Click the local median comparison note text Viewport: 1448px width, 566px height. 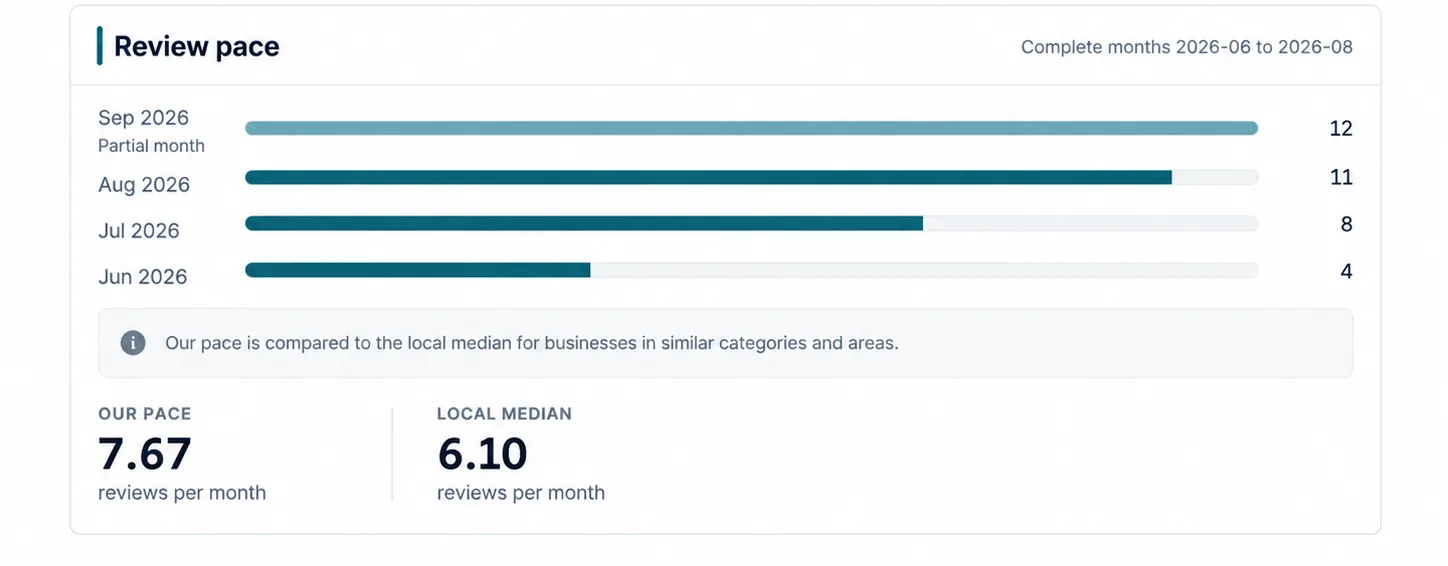pyautogui.click(x=532, y=343)
